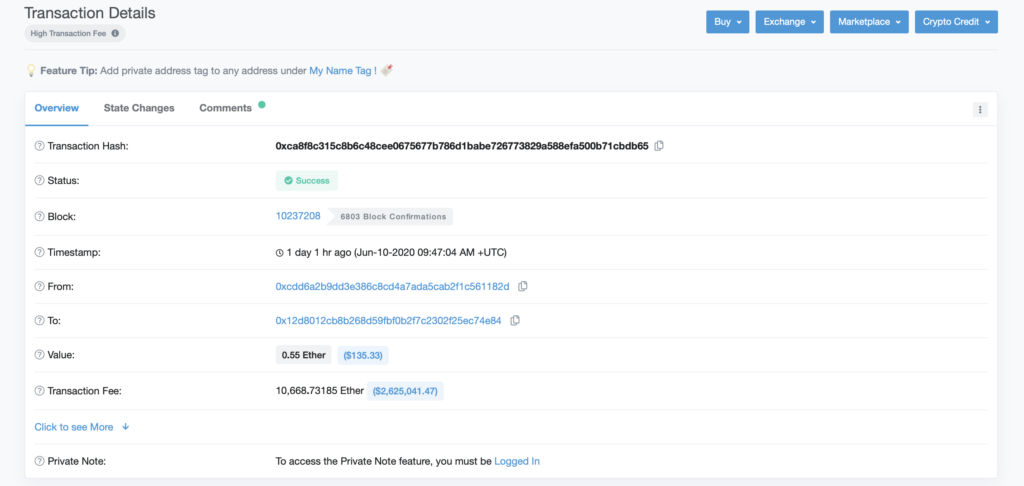Click the Logged In link
Screen dimensions: 1024x486
pos(517,461)
